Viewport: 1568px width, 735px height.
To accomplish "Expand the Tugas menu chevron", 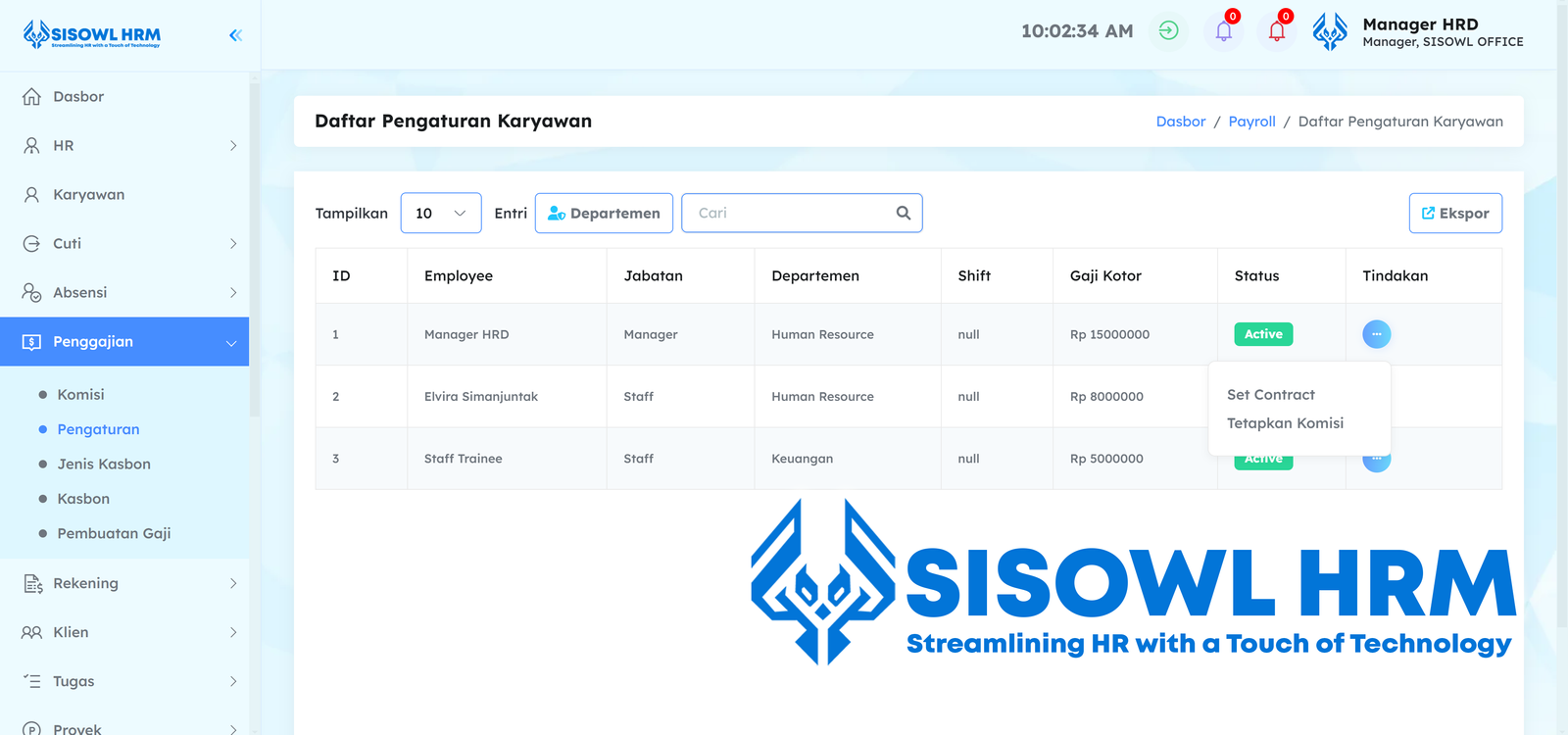I will click(x=233, y=681).
